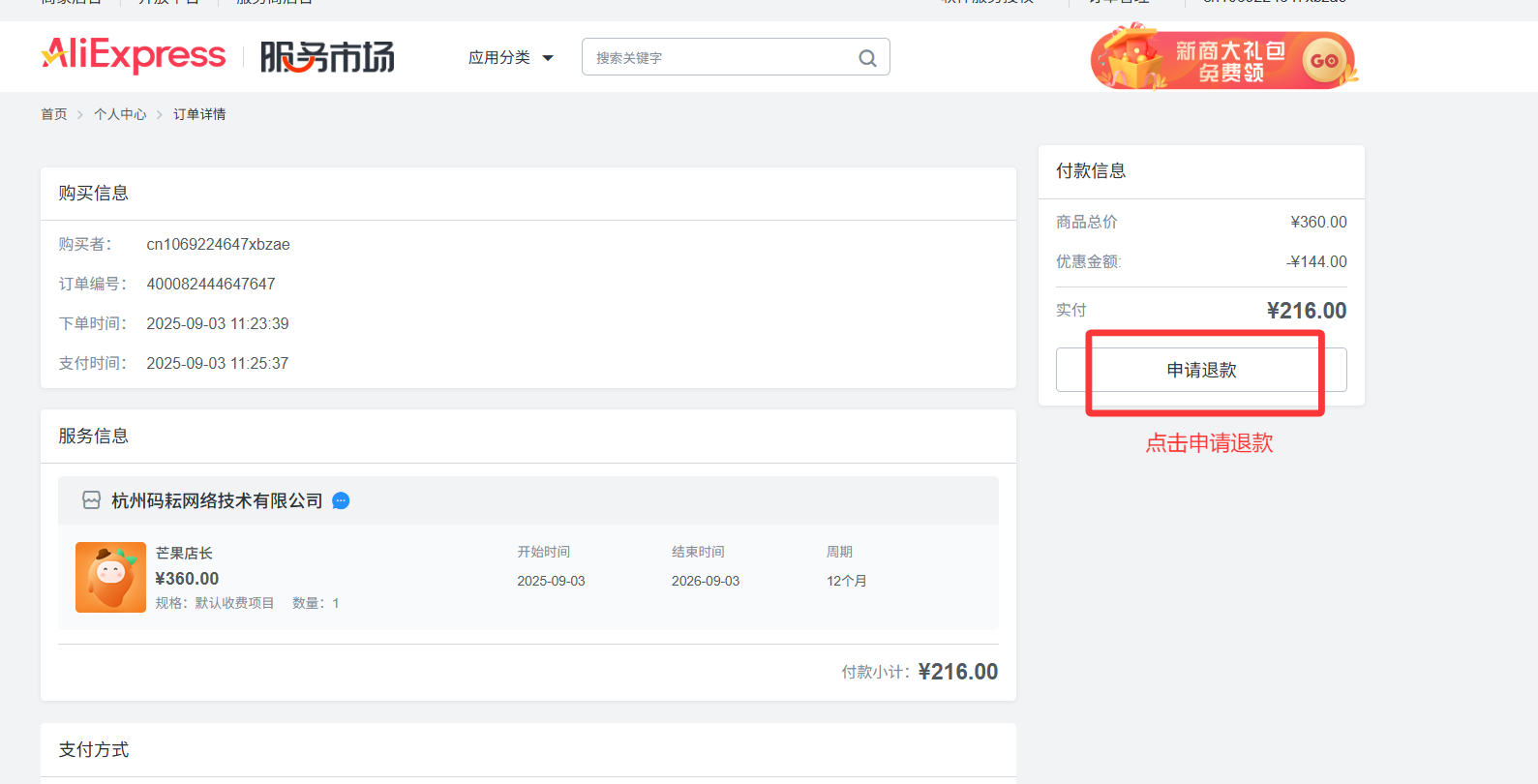Click the 服务市场 logo
The width and height of the screenshot is (1538, 784).
point(327,57)
